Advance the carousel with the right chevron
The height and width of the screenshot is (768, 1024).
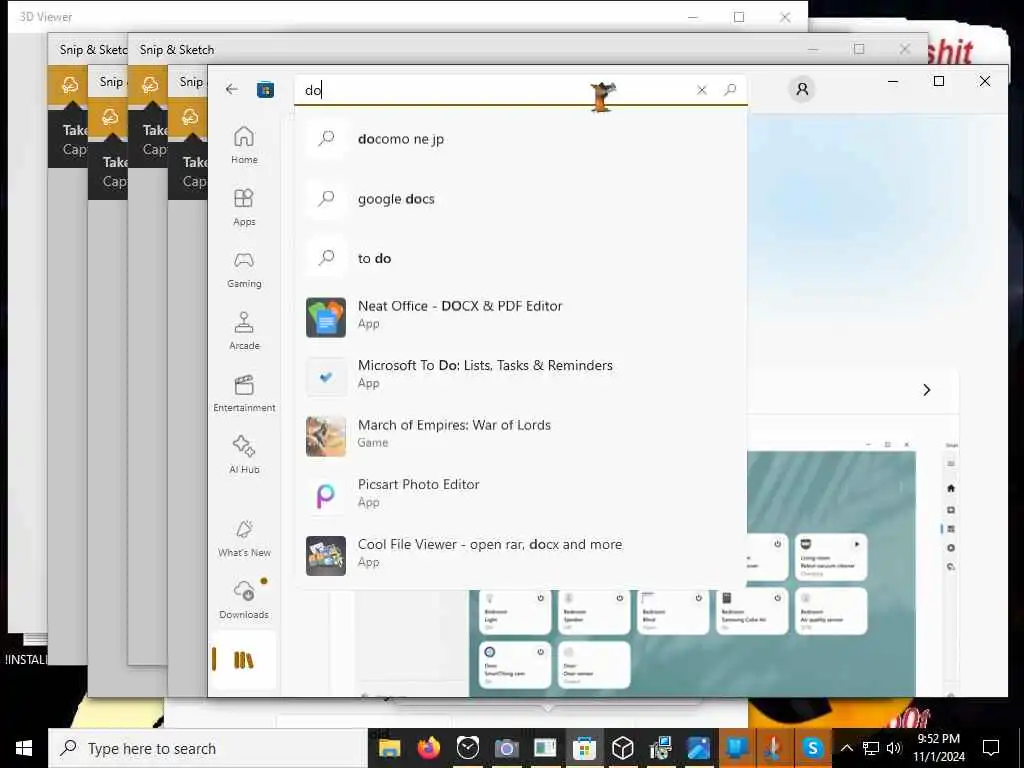927,390
